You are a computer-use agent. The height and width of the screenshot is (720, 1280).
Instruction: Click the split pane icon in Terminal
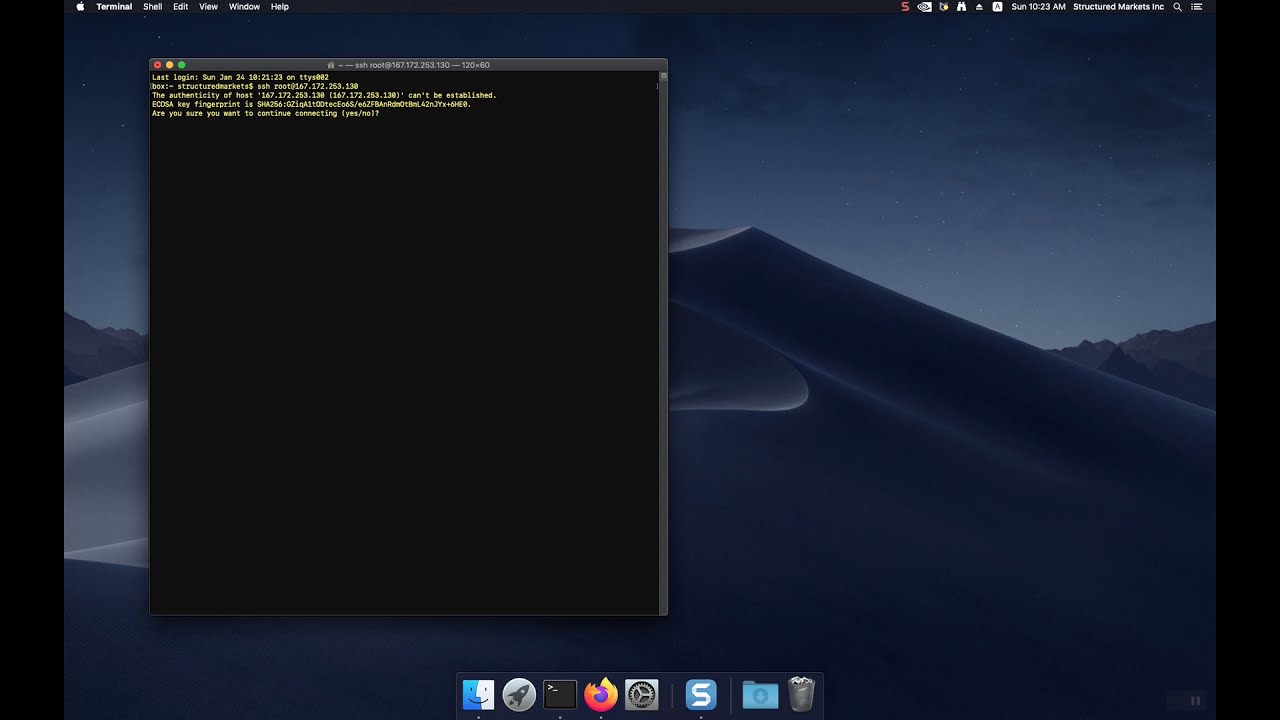[x=663, y=75]
